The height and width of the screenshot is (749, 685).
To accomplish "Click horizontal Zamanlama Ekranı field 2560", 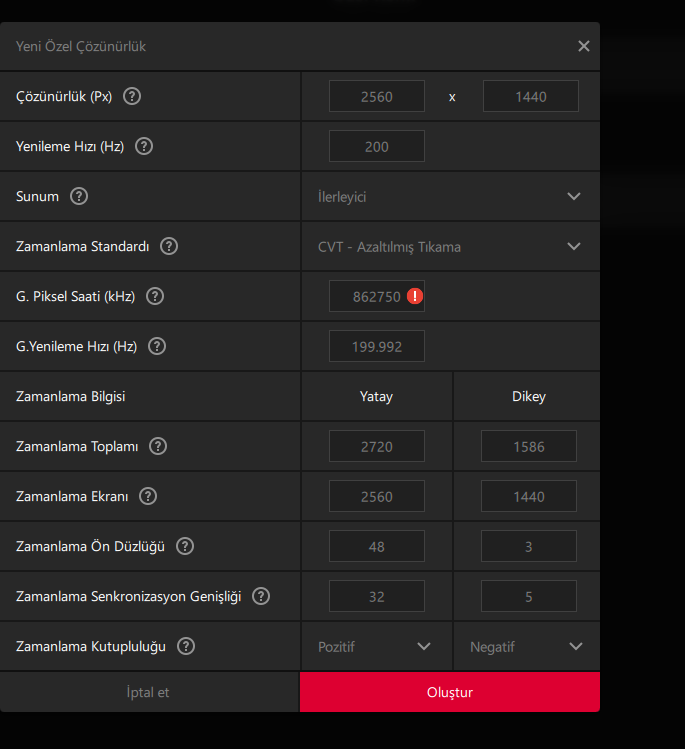I will click(377, 496).
